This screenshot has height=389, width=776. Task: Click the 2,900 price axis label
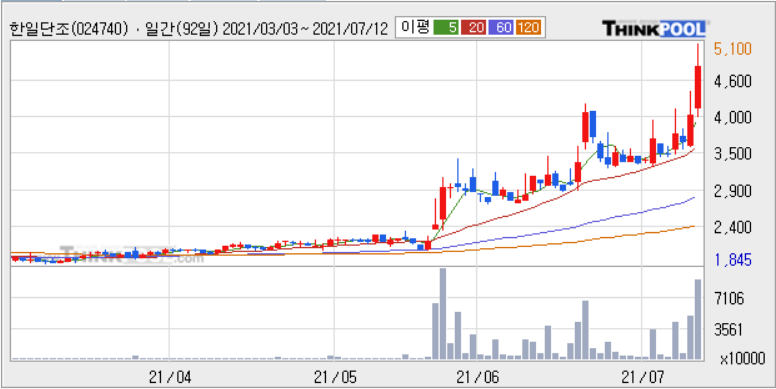tap(733, 191)
